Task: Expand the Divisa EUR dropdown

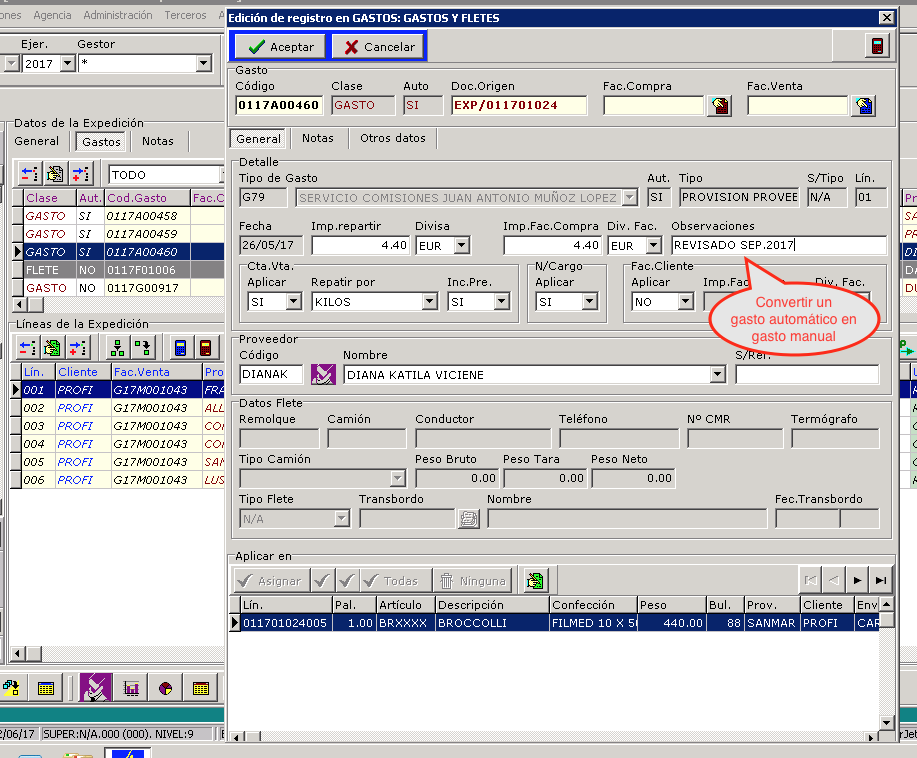Action: pos(461,245)
